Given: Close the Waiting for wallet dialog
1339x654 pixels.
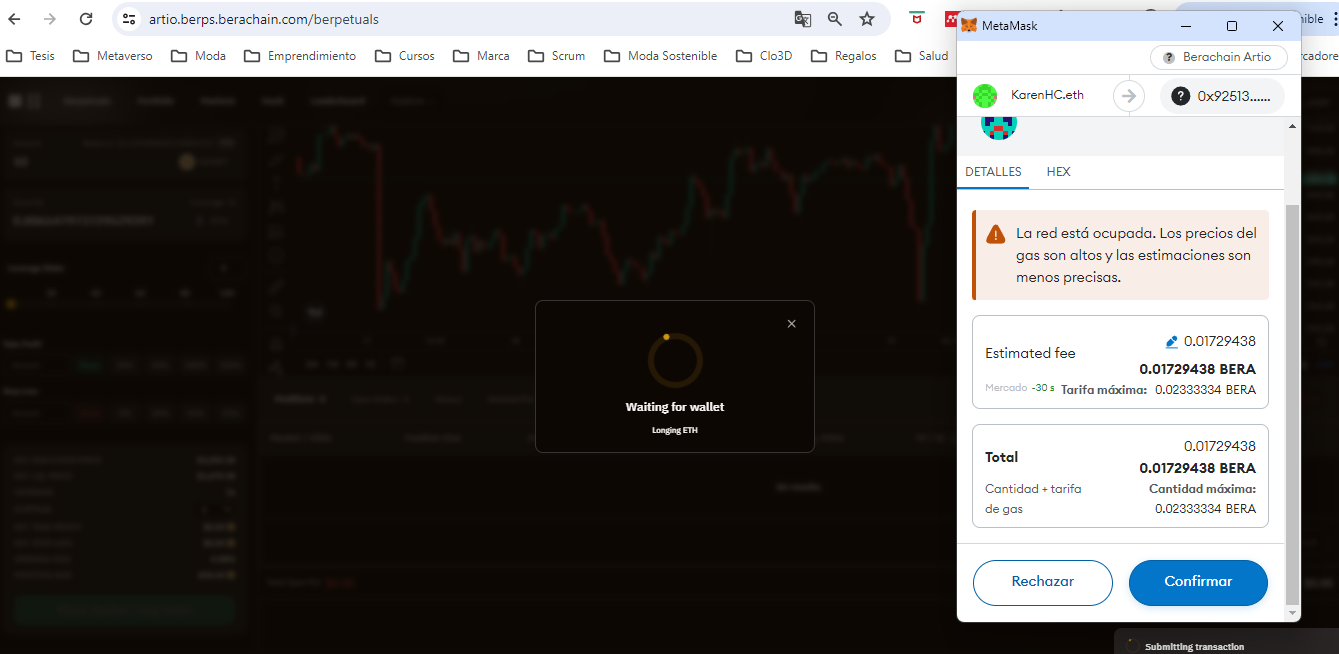Looking at the screenshot, I should pyautogui.click(x=792, y=324).
